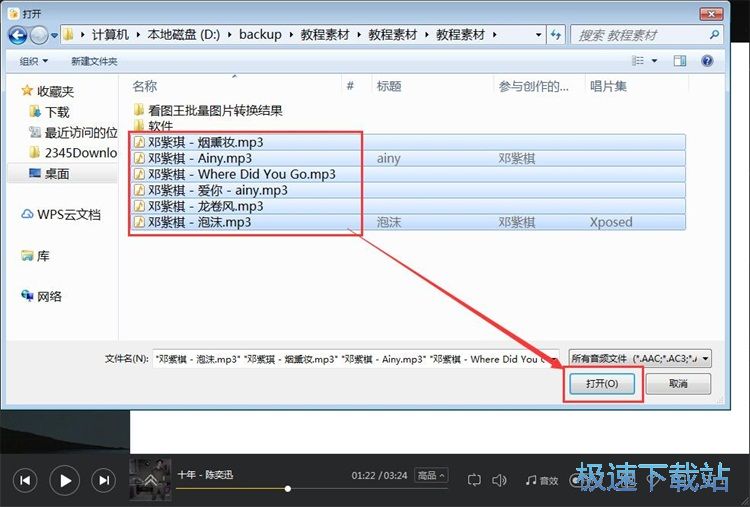Open 音效 sound effects in player

(542, 480)
